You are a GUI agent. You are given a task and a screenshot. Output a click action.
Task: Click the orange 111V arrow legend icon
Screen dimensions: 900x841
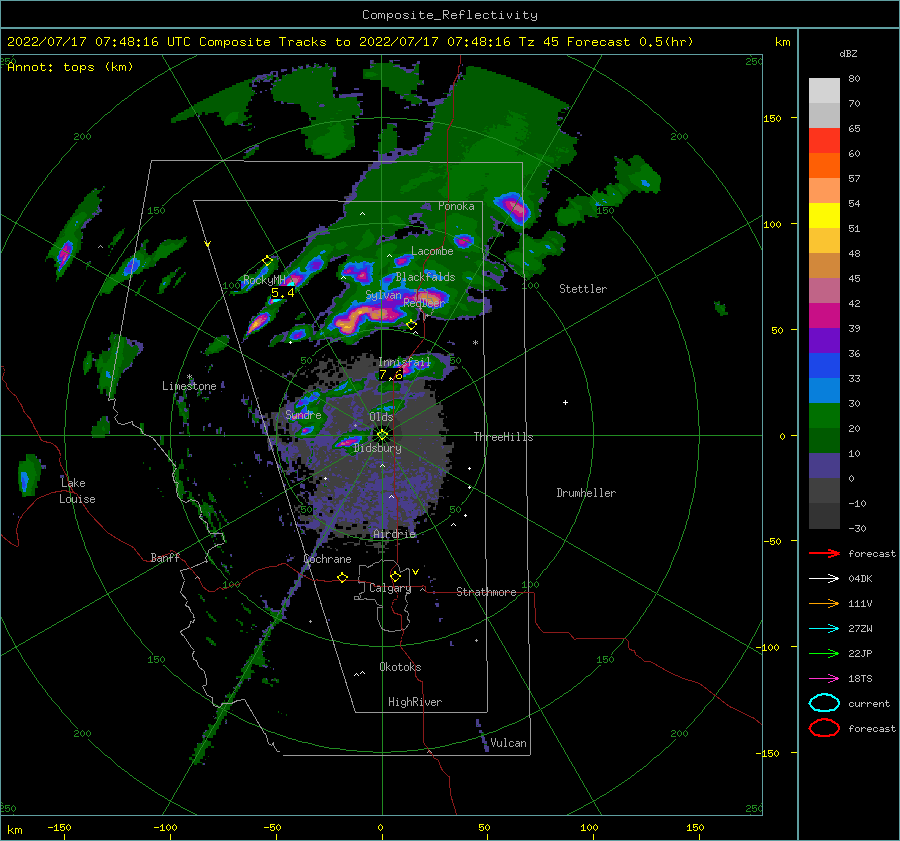click(824, 603)
